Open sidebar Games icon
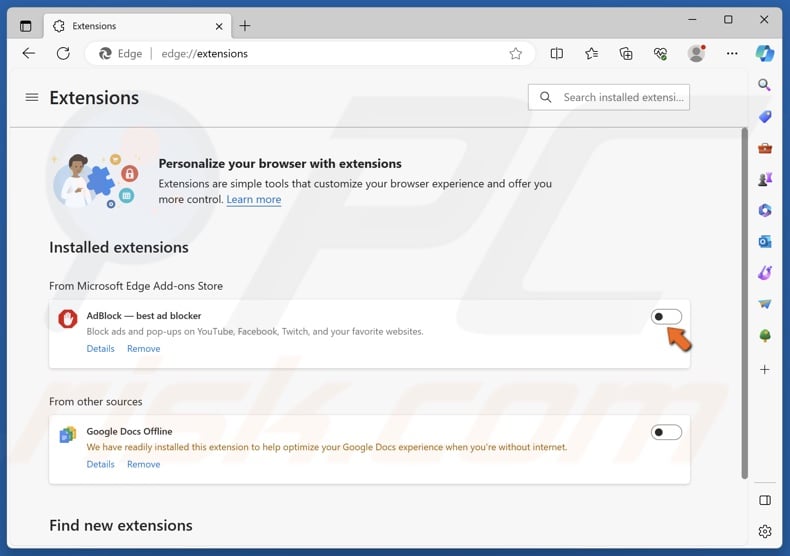This screenshot has width=790, height=556. [x=765, y=179]
